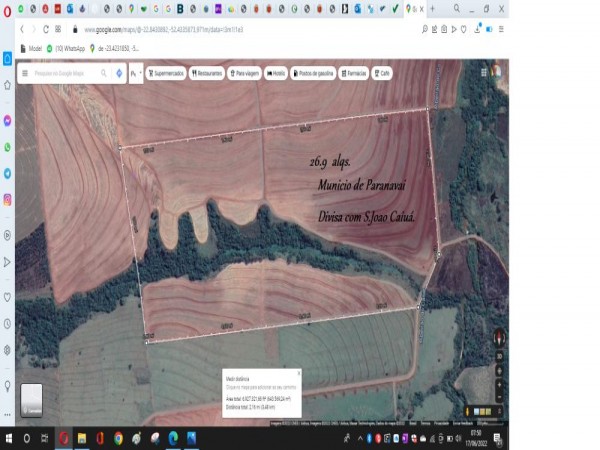600x450 pixels.
Task: Click the Google Maps directions icon
Action: click(119, 73)
